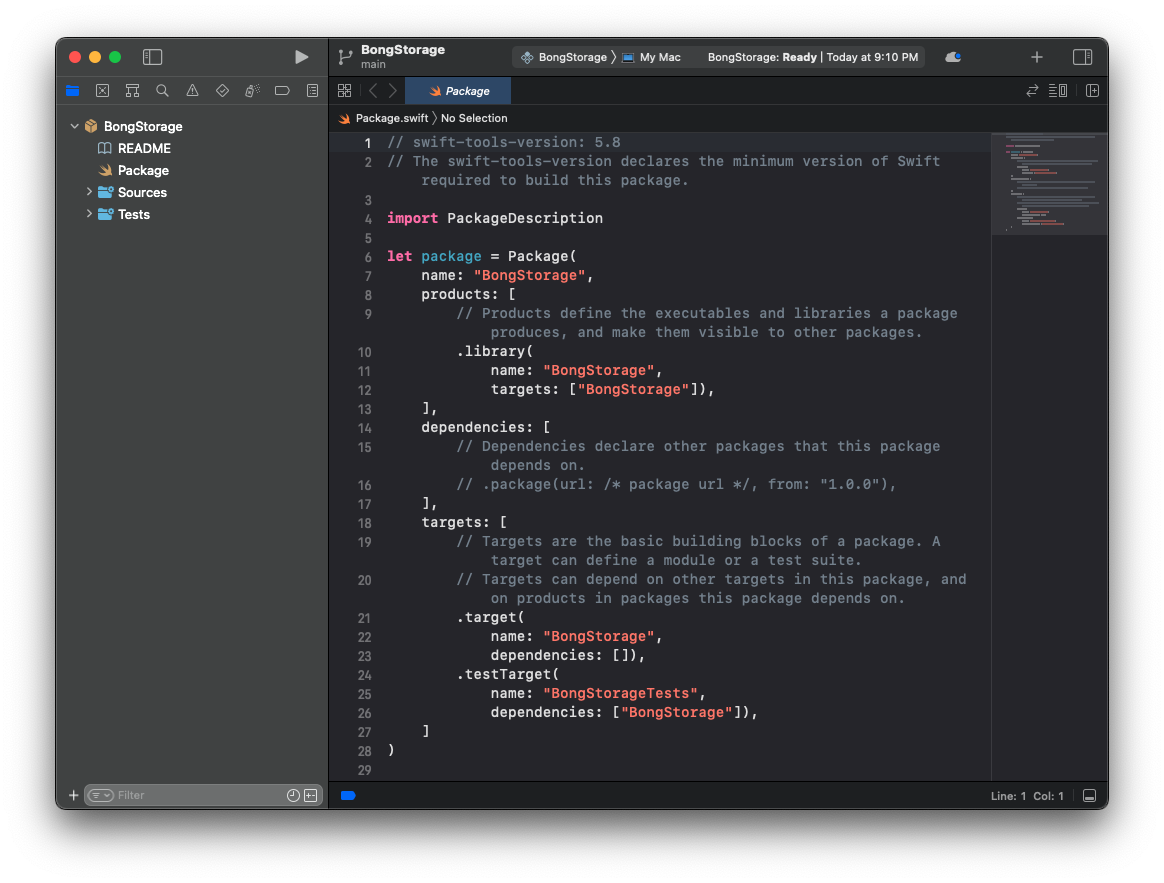Open the editor options menu
This screenshot has width=1164, height=883.
click(1058, 91)
